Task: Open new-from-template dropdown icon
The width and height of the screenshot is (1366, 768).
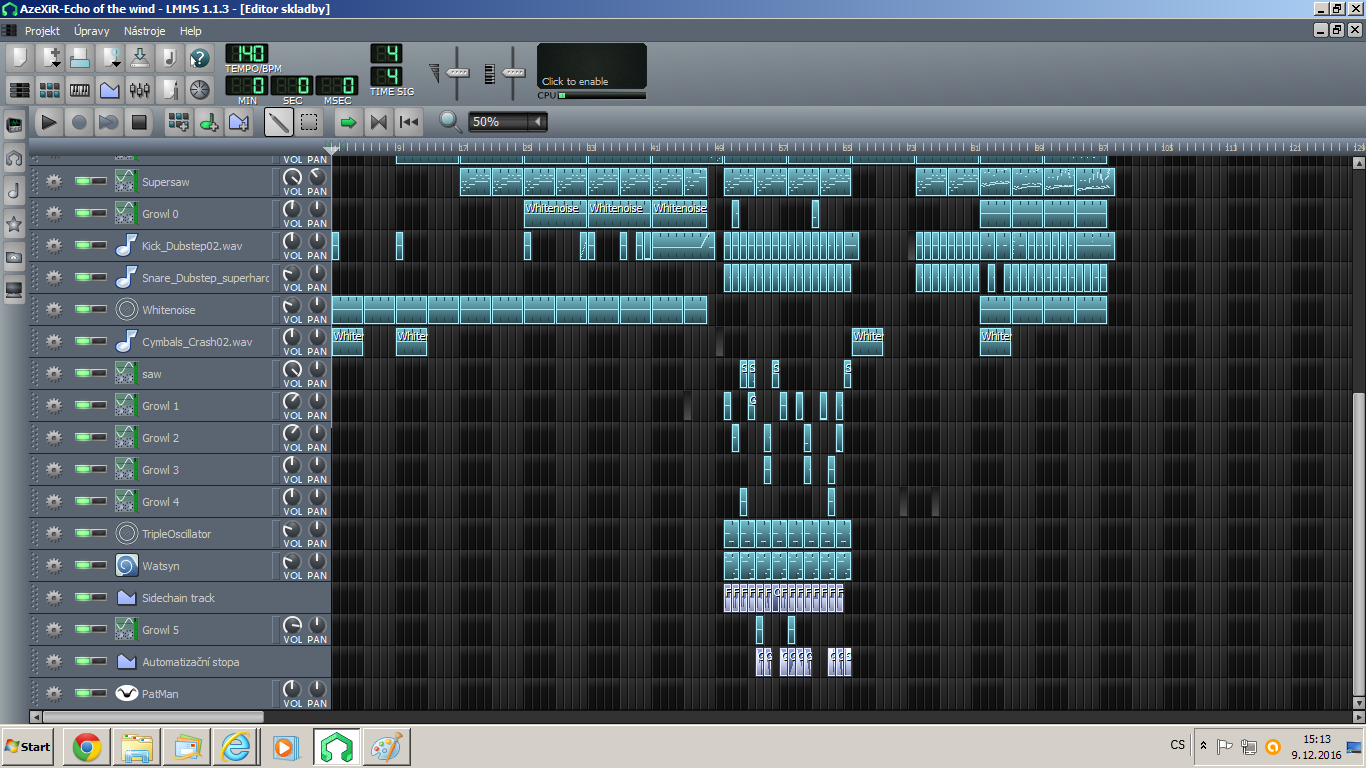Action: coord(50,57)
